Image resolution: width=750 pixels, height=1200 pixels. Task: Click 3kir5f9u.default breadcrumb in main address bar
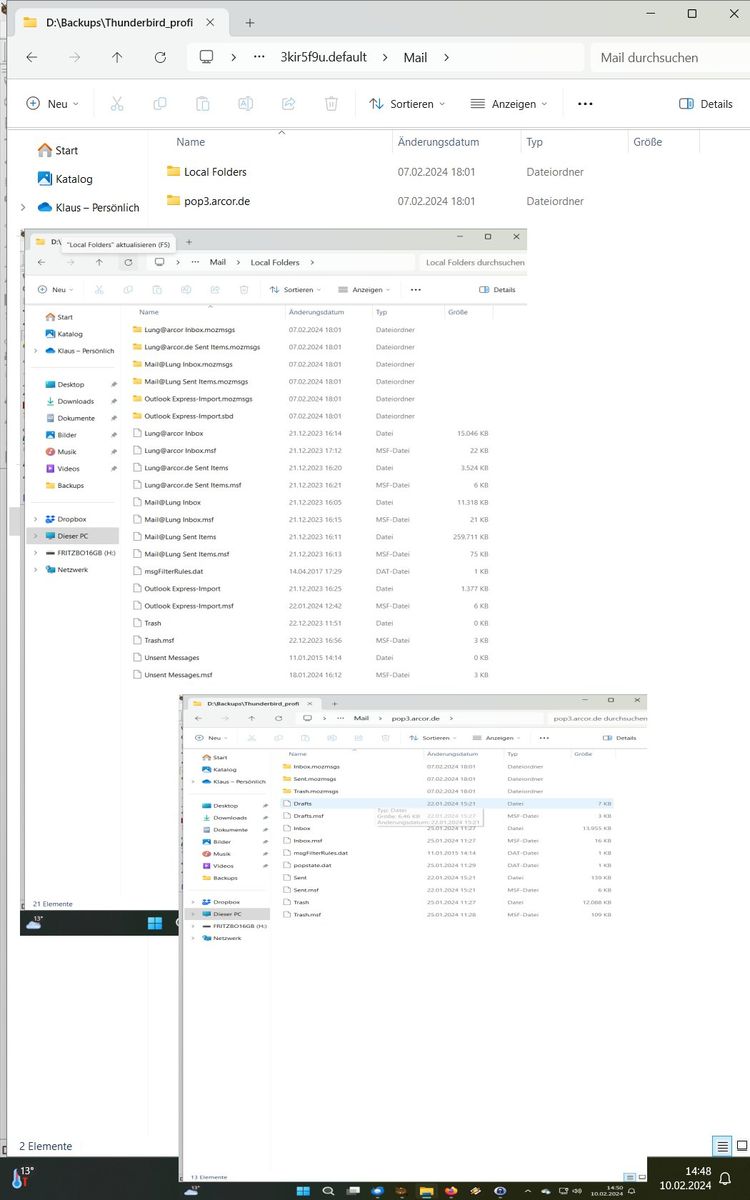(x=322, y=58)
